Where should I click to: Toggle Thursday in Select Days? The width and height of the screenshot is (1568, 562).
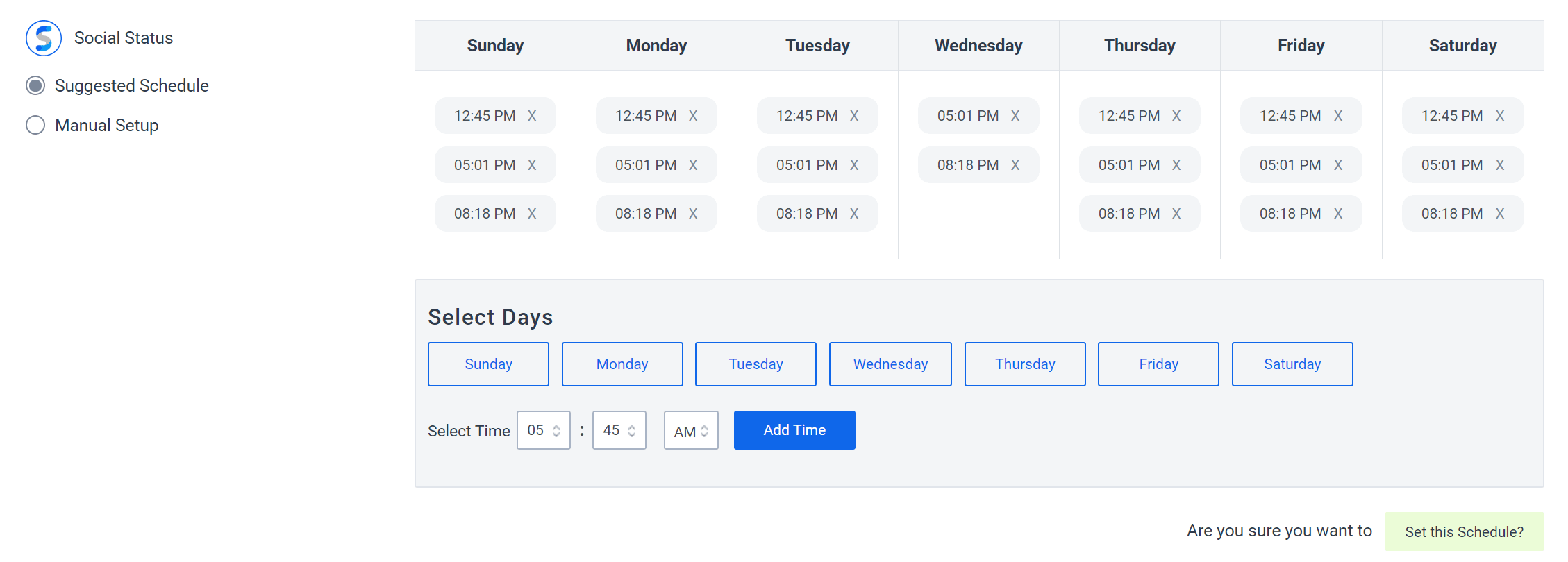1025,364
